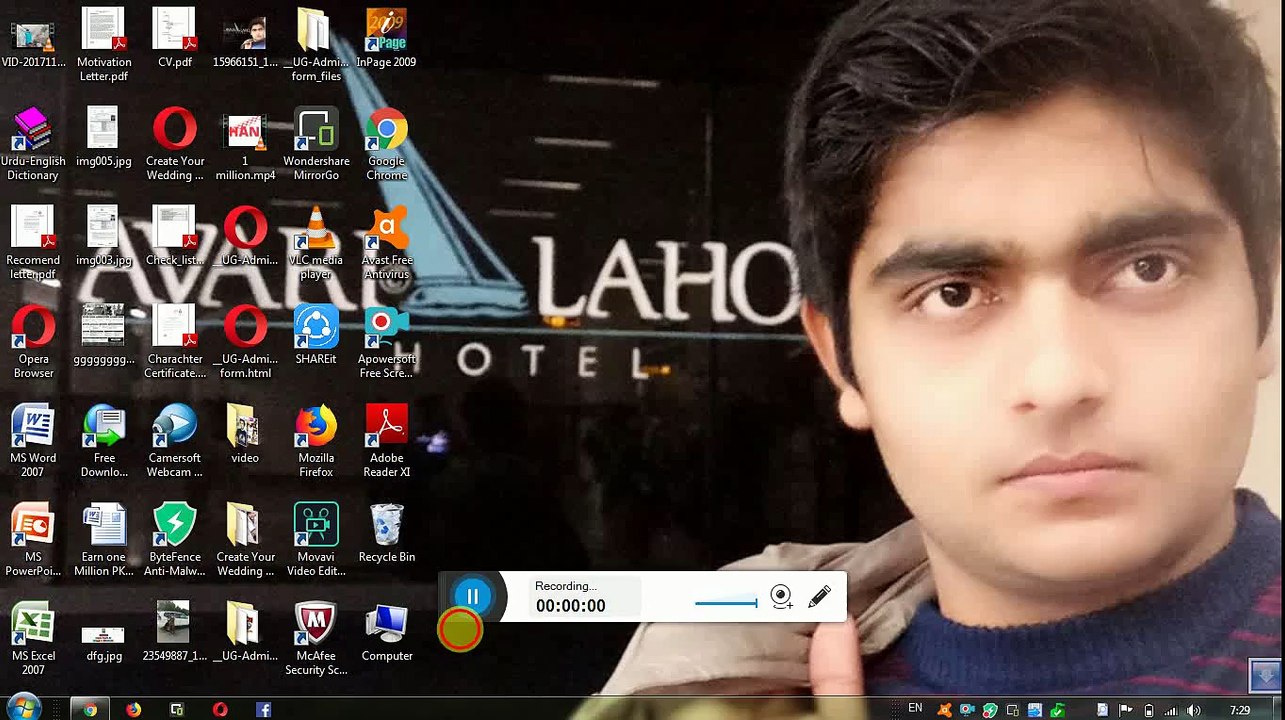The width and height of the screenshot is (1285, 720).
Task: Switch to Chrome in the taskbar
Action: (x=90, y=709)
